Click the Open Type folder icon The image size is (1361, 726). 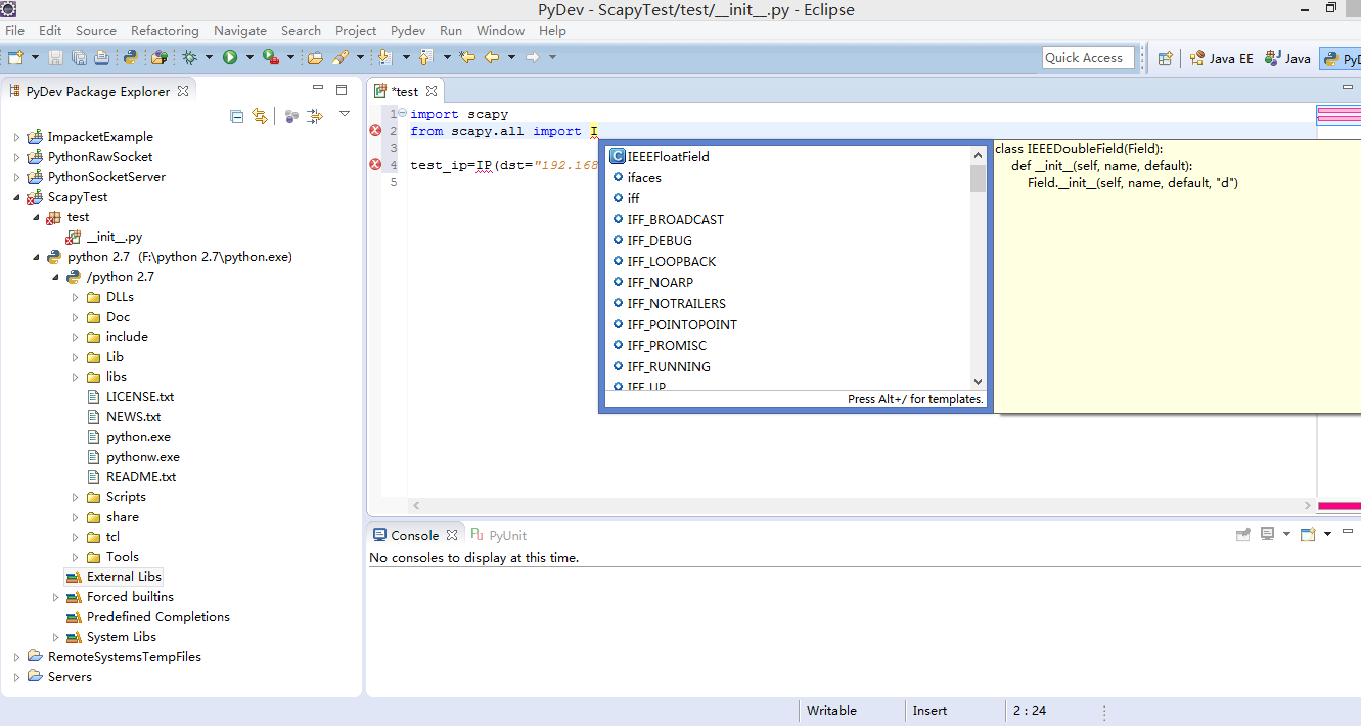tap(315, 57)
